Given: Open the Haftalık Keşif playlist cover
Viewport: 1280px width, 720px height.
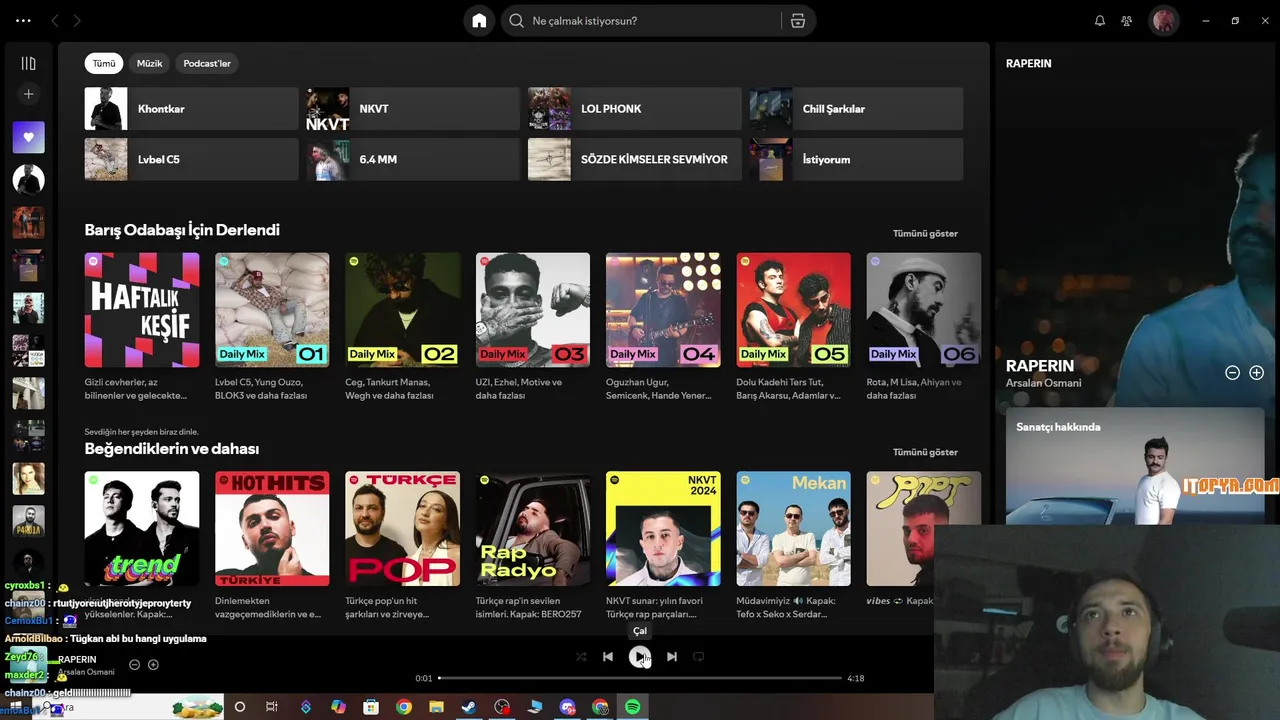Looking at the screenshot, I should (142, 310).
